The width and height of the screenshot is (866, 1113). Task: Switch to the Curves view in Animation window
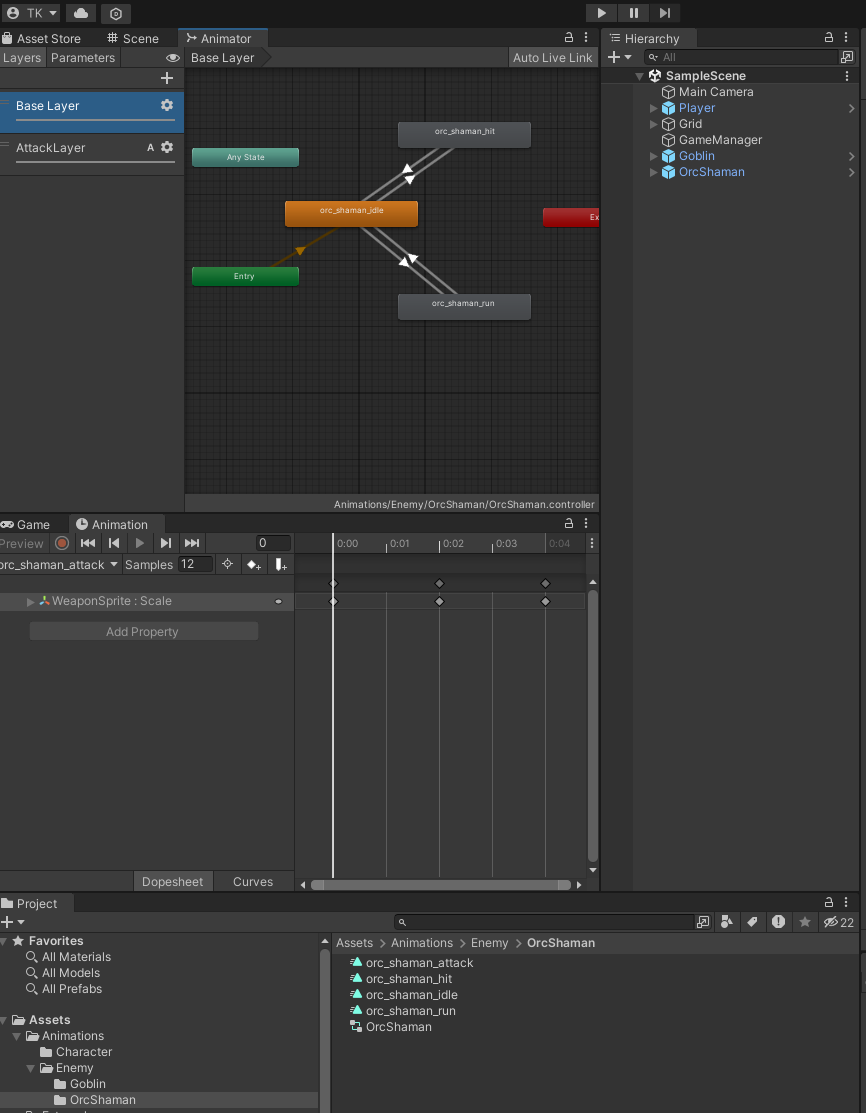(x=253, y=881)
